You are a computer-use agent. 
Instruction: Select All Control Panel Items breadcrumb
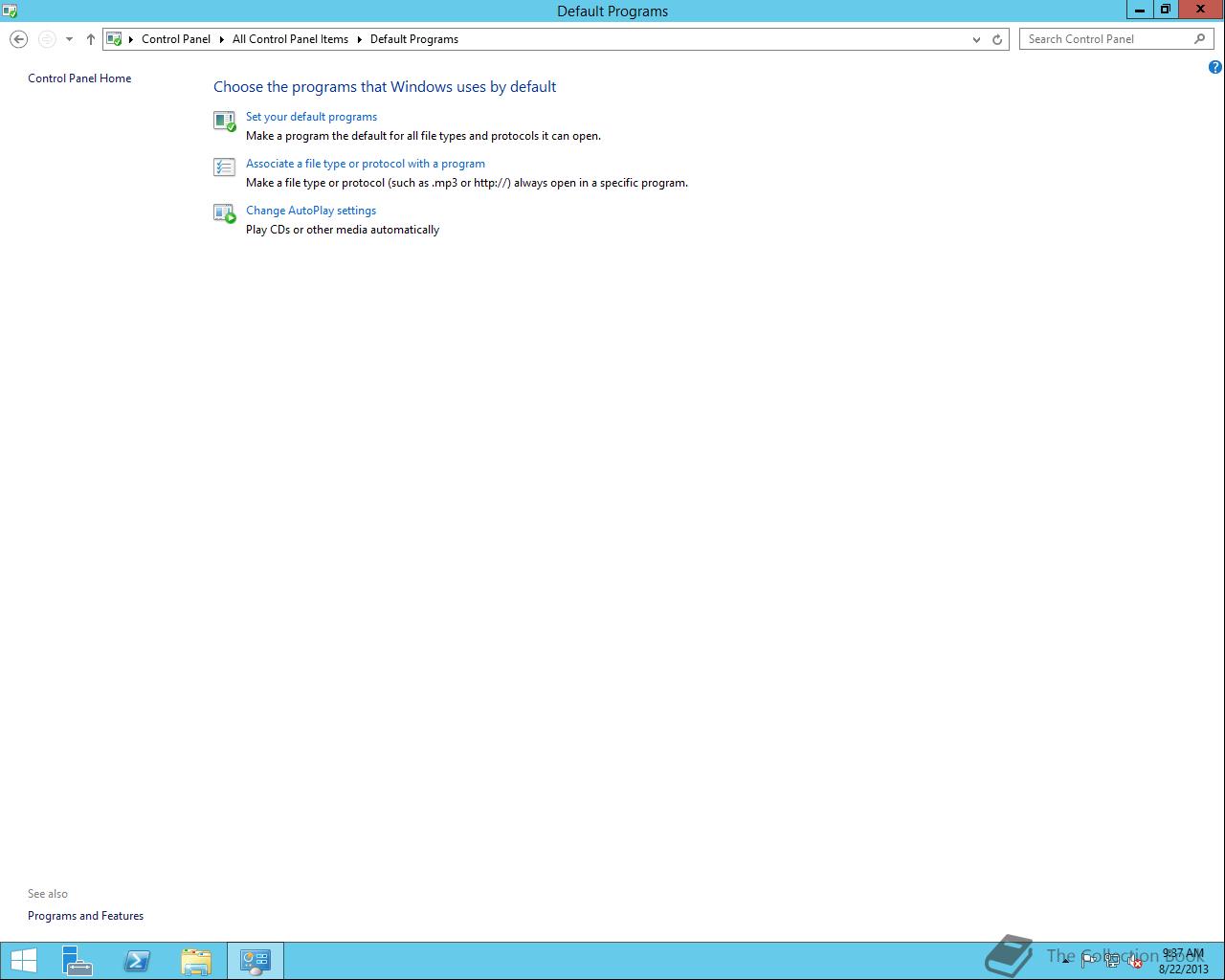pyautogui.click(x=290, y=39)
